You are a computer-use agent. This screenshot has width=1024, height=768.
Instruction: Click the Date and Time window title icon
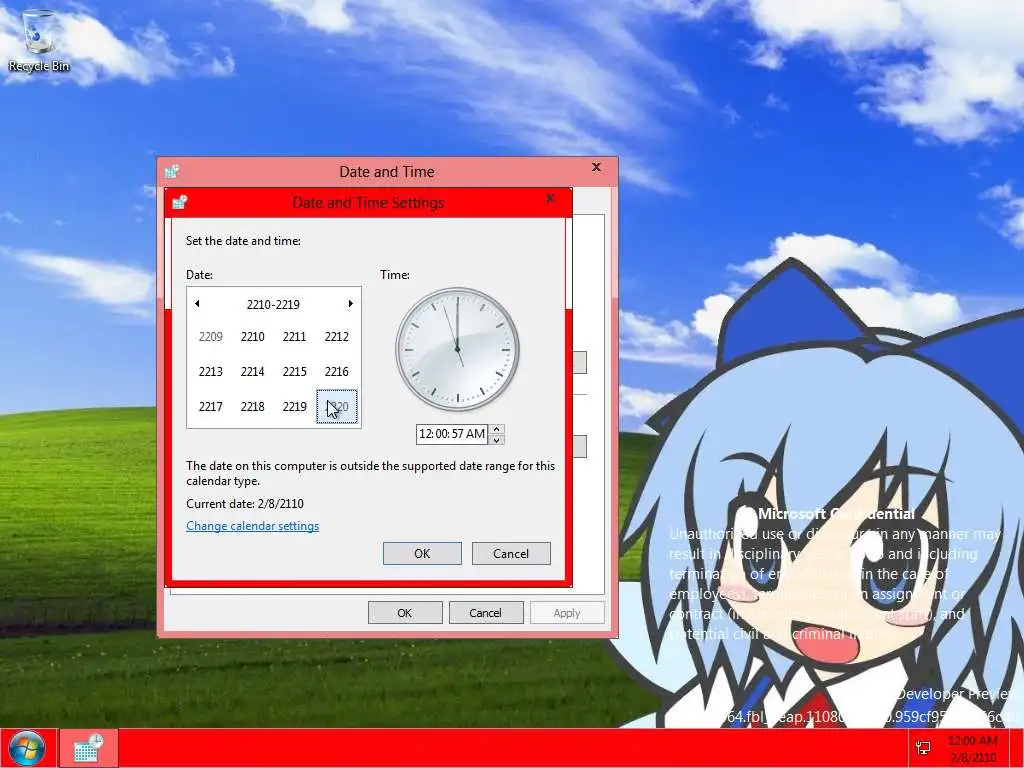tap(172, 171)
